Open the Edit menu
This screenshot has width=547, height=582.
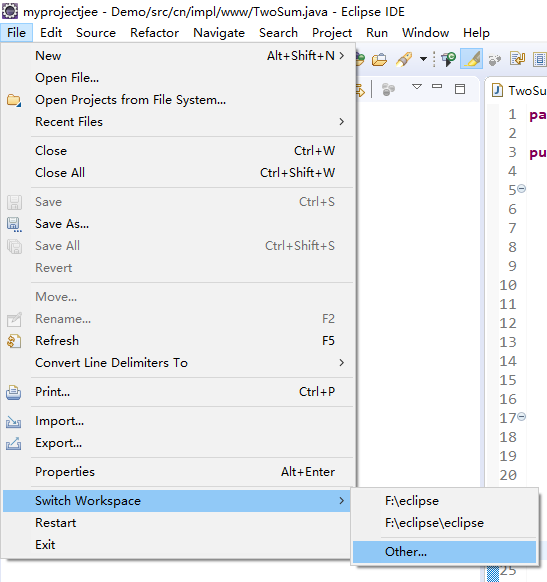click(51, 33)
